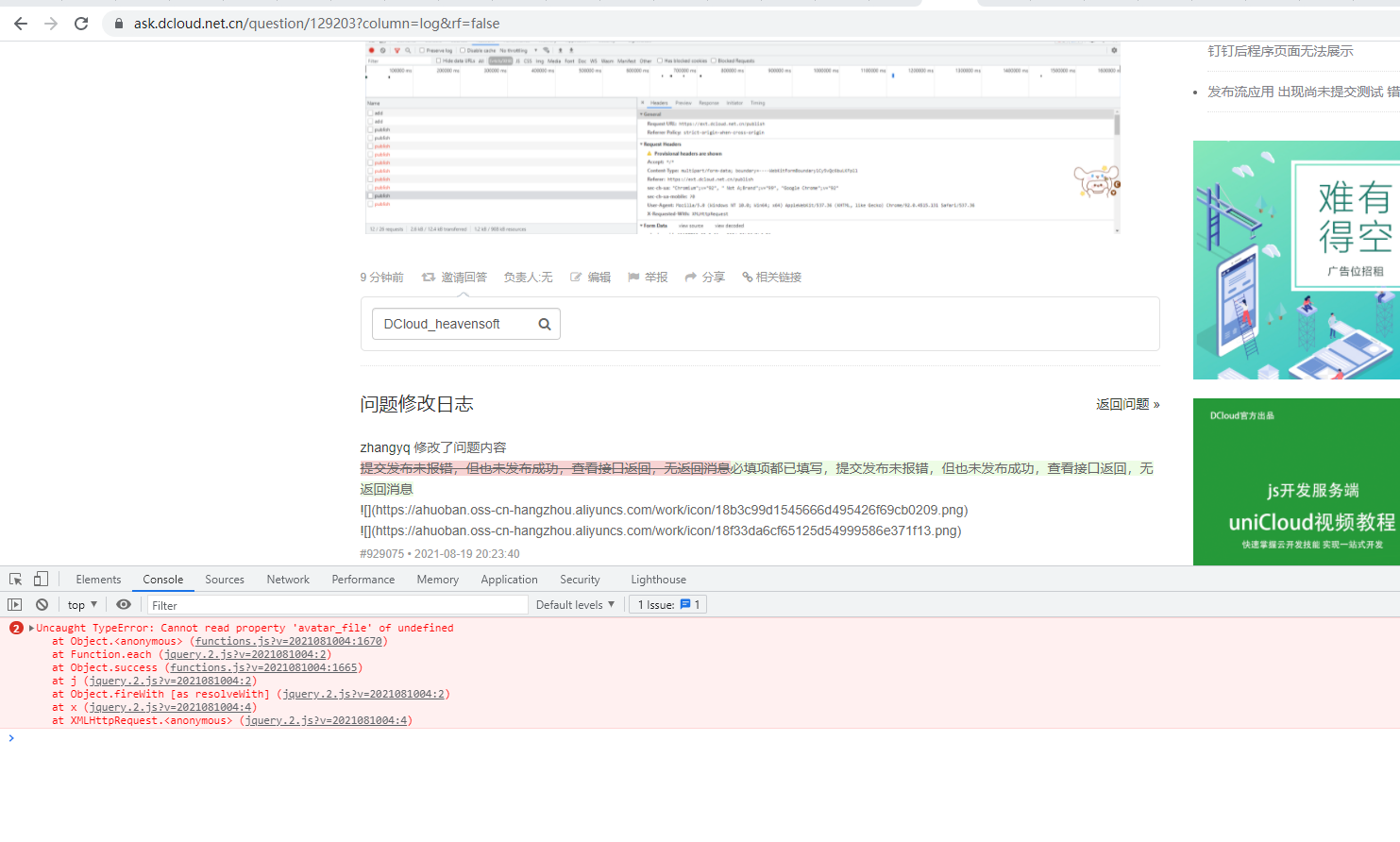Open the 'top' JavaScript context dropdown
This screenshot has width=1400, height=842.
tap(82, 605)
